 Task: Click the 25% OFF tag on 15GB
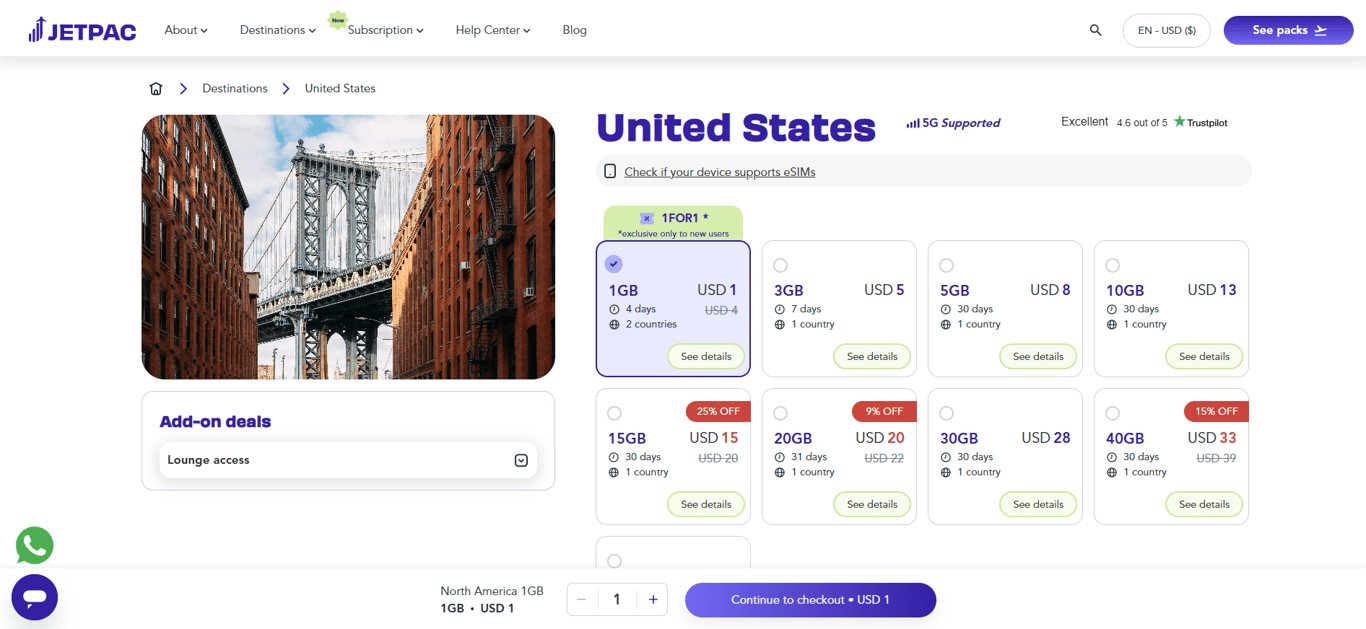(x=719, y=411)
